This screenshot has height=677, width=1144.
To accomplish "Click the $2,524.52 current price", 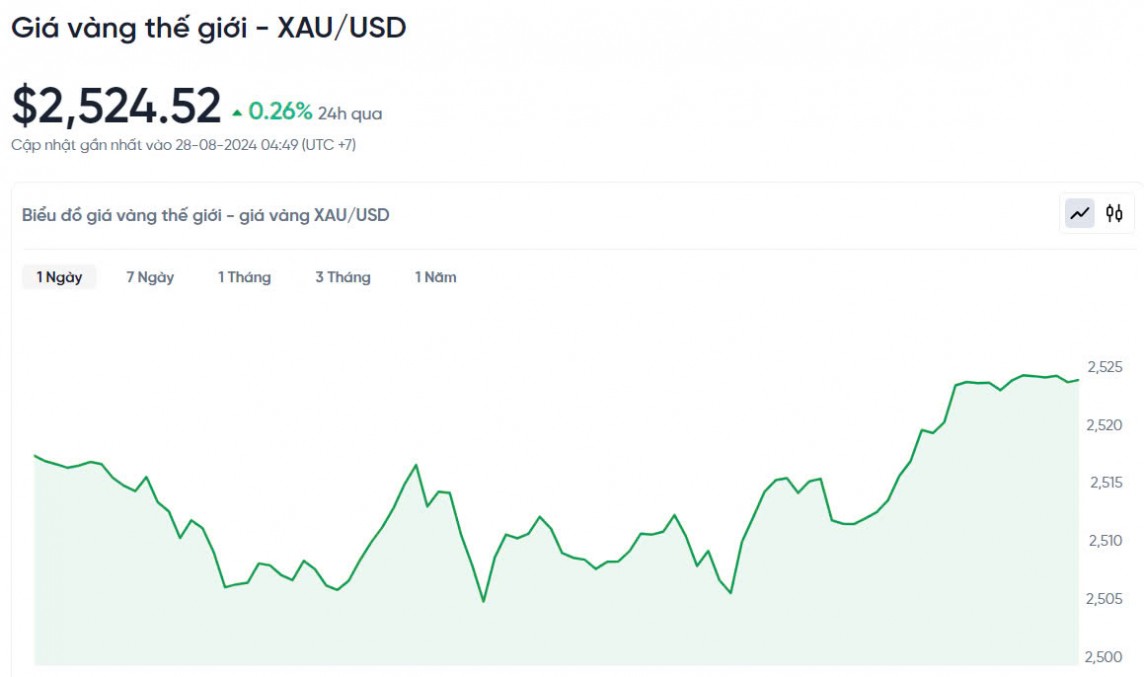I will point(116,106).
